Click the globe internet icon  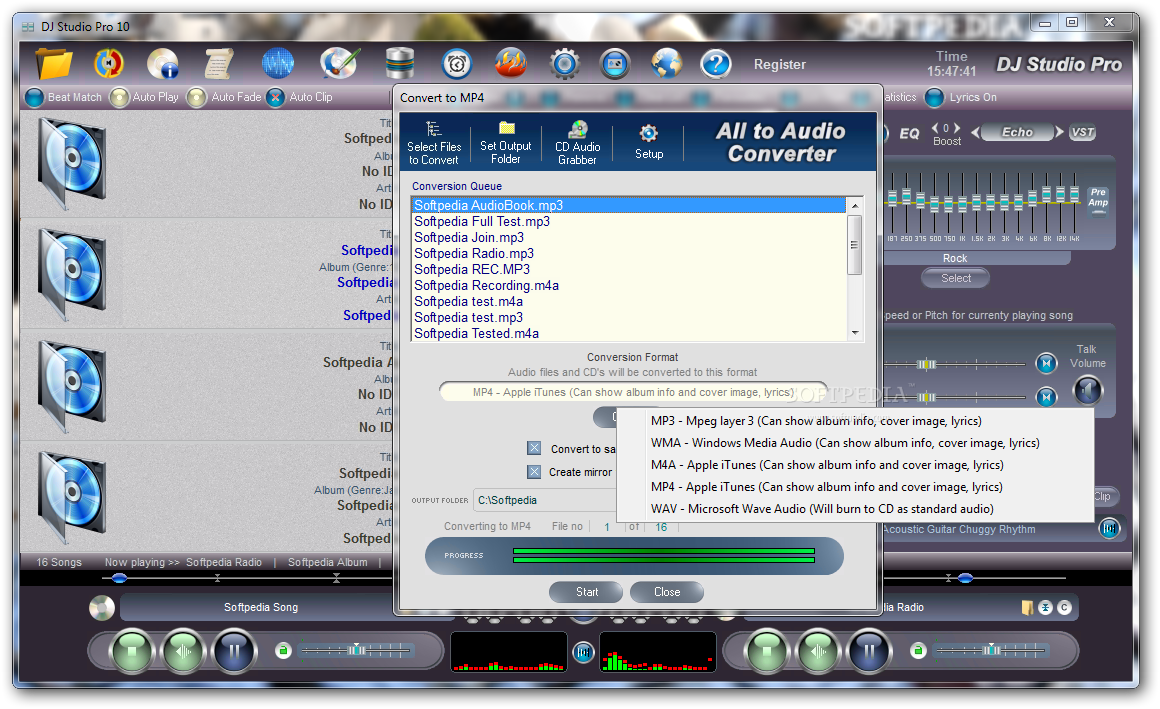point(666,64)
